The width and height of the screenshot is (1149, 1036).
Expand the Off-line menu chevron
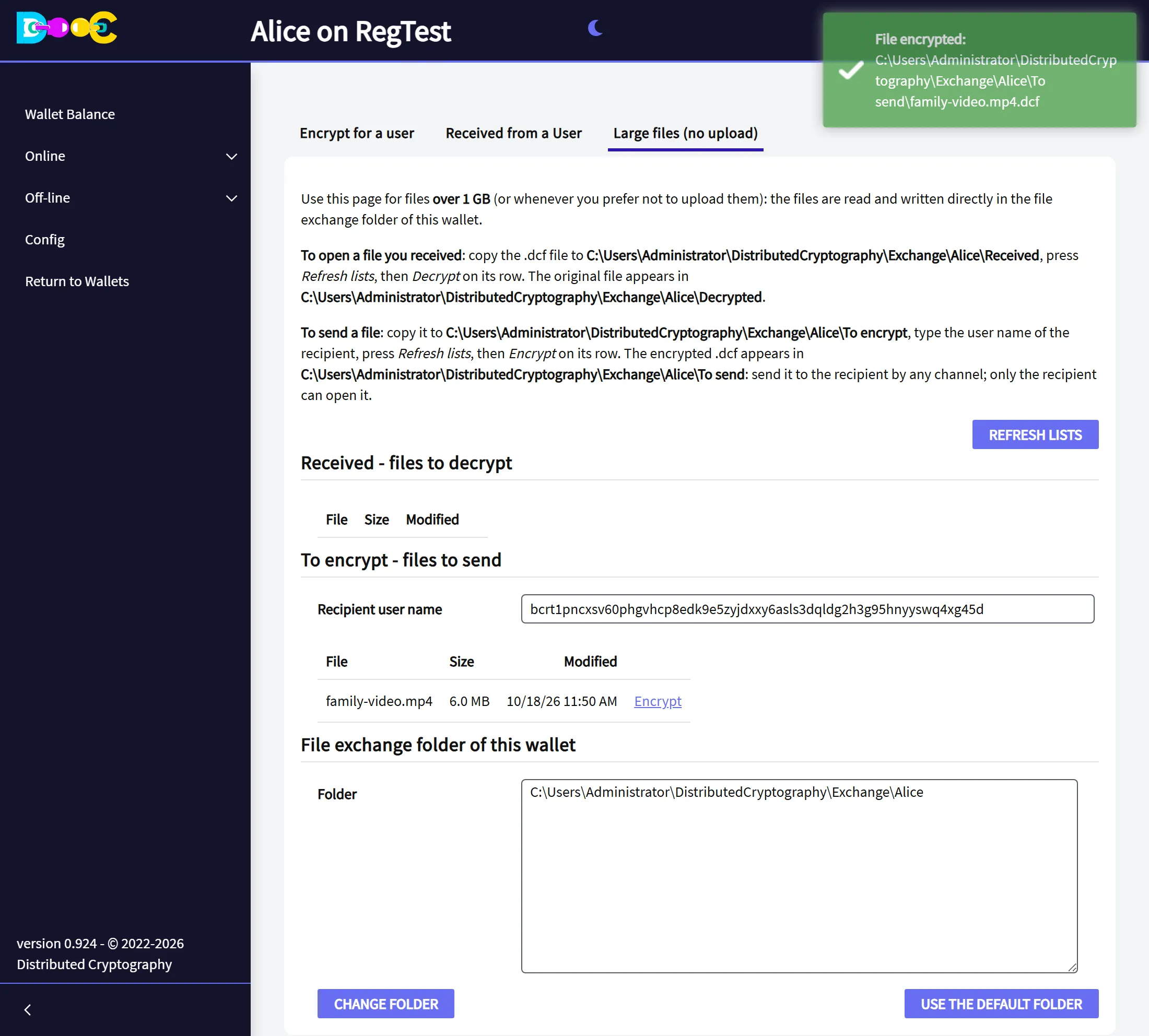point(231,198)
